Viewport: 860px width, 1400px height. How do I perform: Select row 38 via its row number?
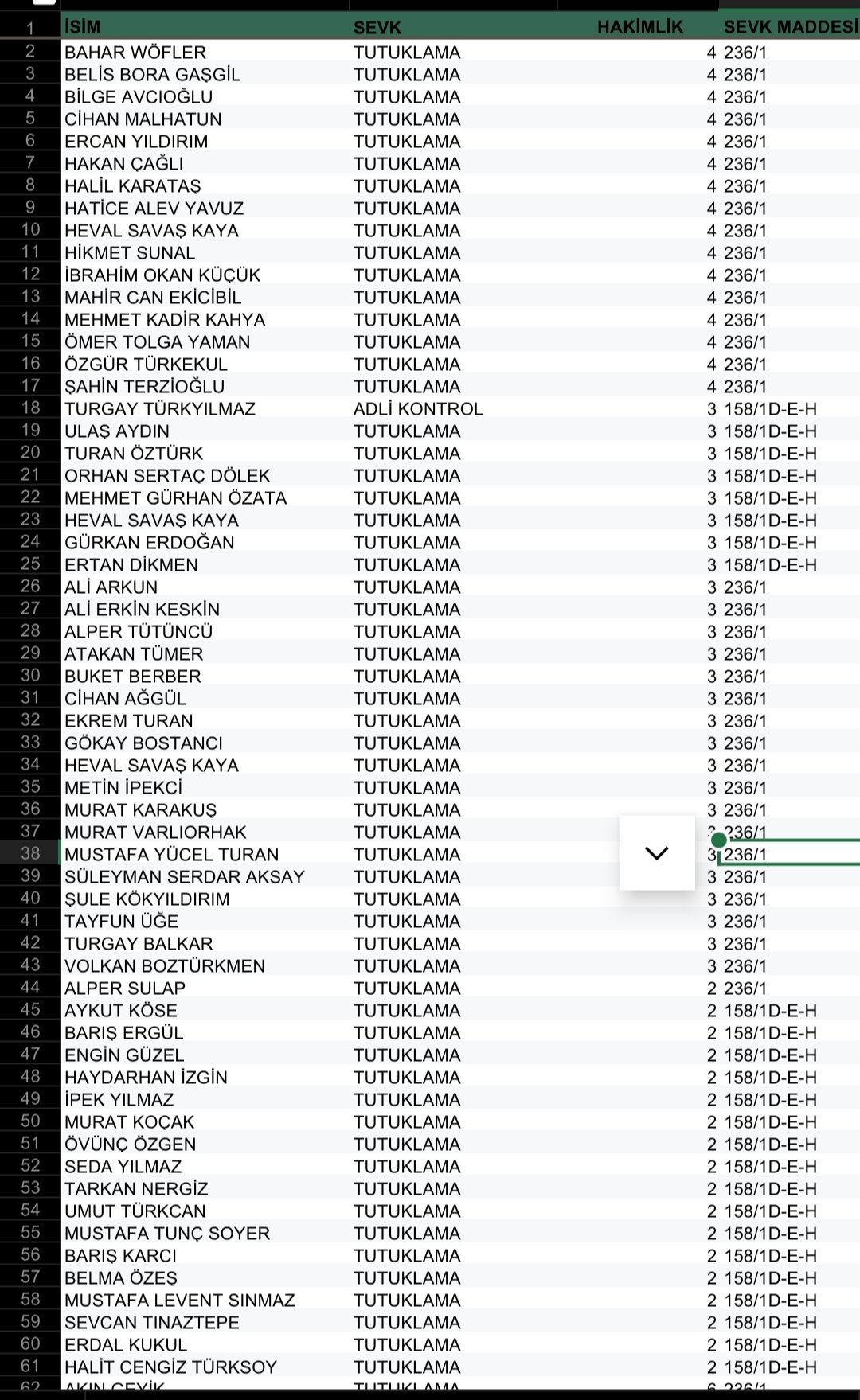point(30,854)
